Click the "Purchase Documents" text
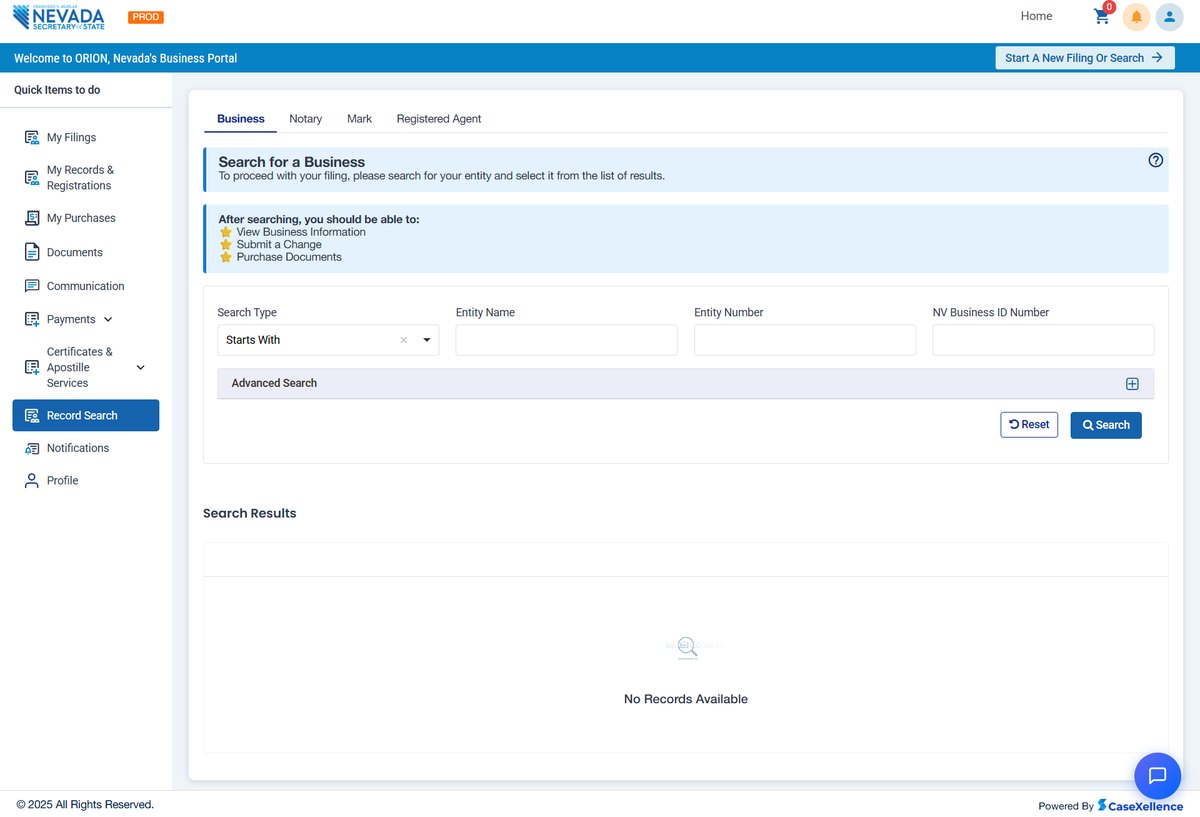The image size is (1200, 817). (289, 257)
